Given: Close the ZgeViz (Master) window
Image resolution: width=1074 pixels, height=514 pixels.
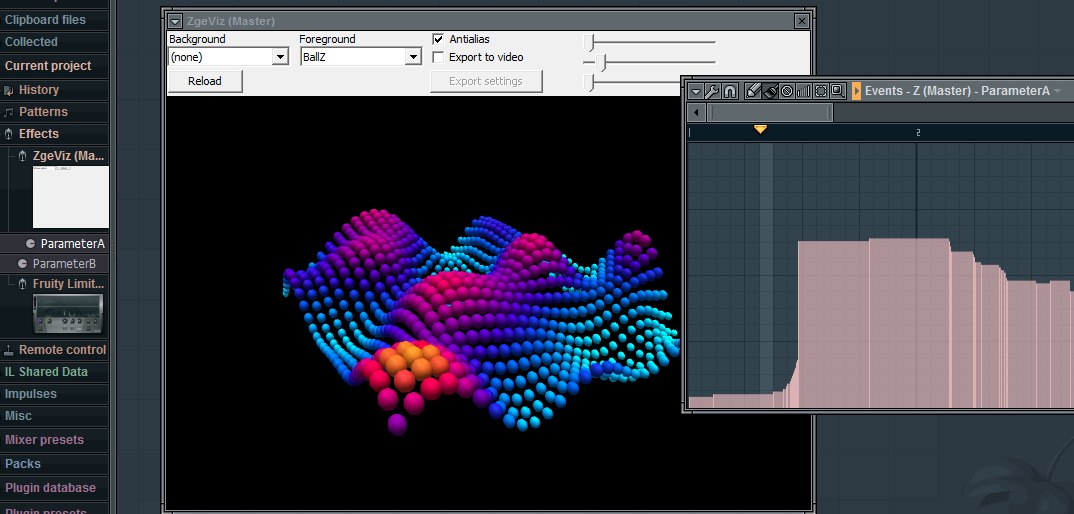Looking at the screenshot, I should click(801, 21).
